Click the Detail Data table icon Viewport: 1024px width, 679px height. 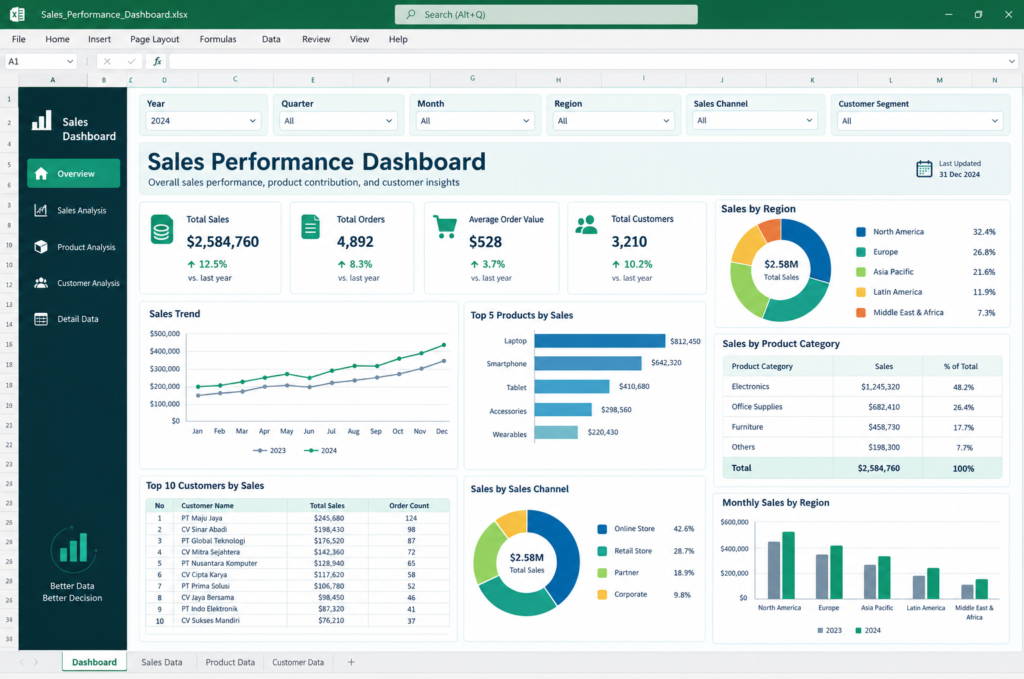point(40,319)
